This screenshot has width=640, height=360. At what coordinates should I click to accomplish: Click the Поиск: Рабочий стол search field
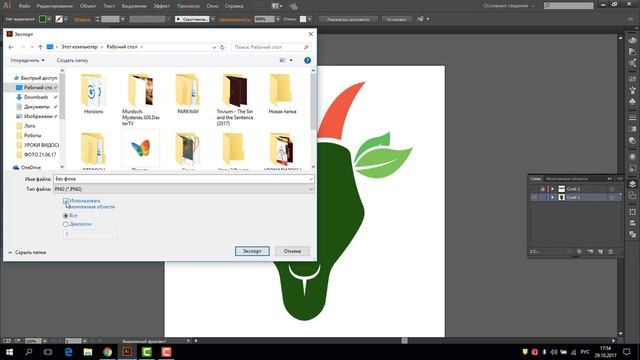click(271, 47)
